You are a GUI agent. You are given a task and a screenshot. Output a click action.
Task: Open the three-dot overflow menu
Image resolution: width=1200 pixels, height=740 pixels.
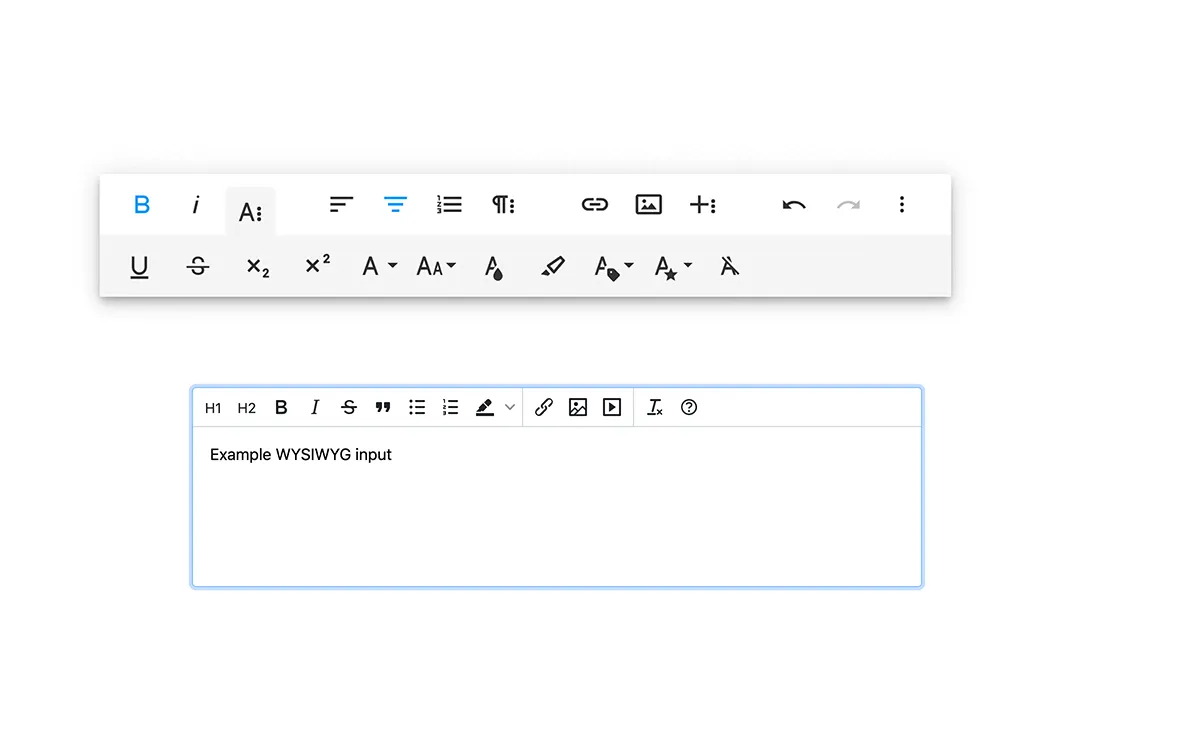[x=902, y=204]
